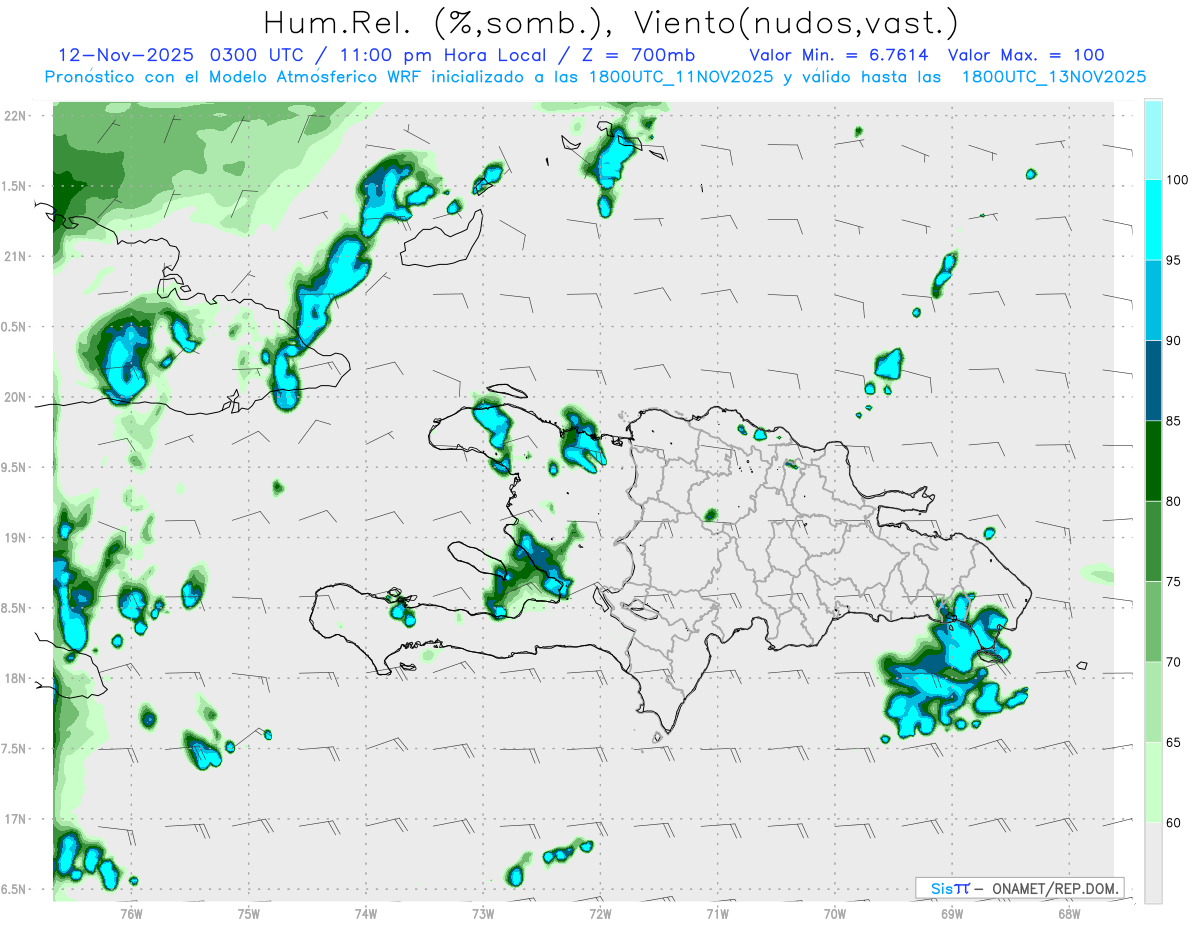The image size is (1200, 927).
Task: Click the '71W' longitude label
Action: tap(717, 912)
